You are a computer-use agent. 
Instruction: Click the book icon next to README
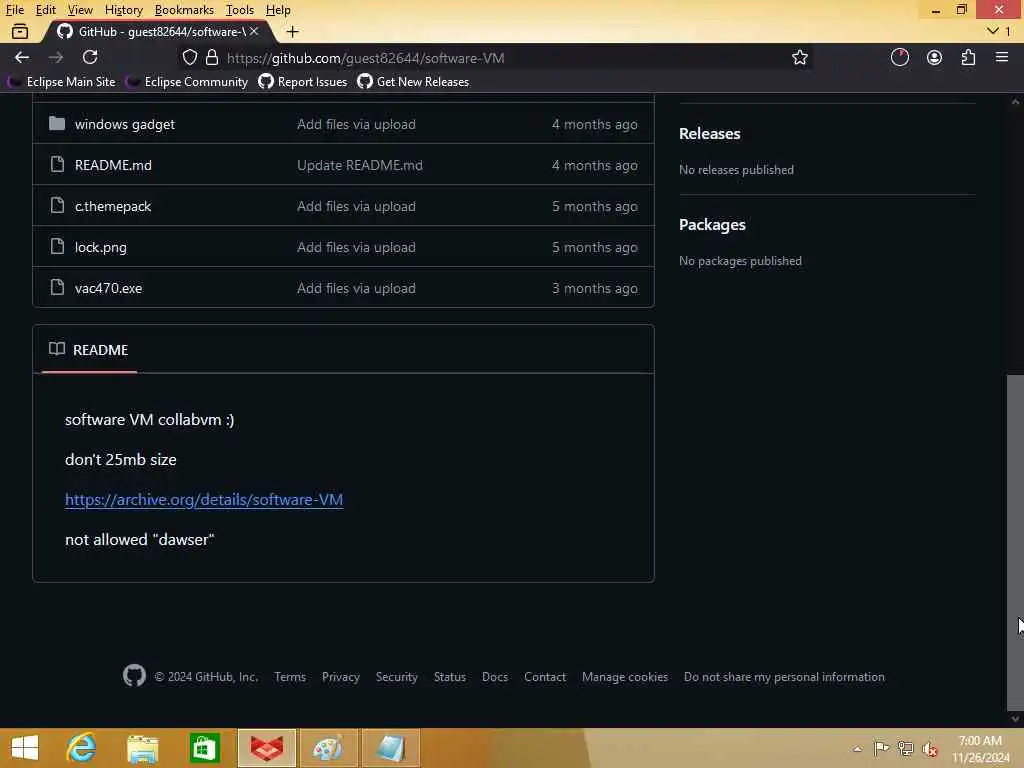point(57,349)
